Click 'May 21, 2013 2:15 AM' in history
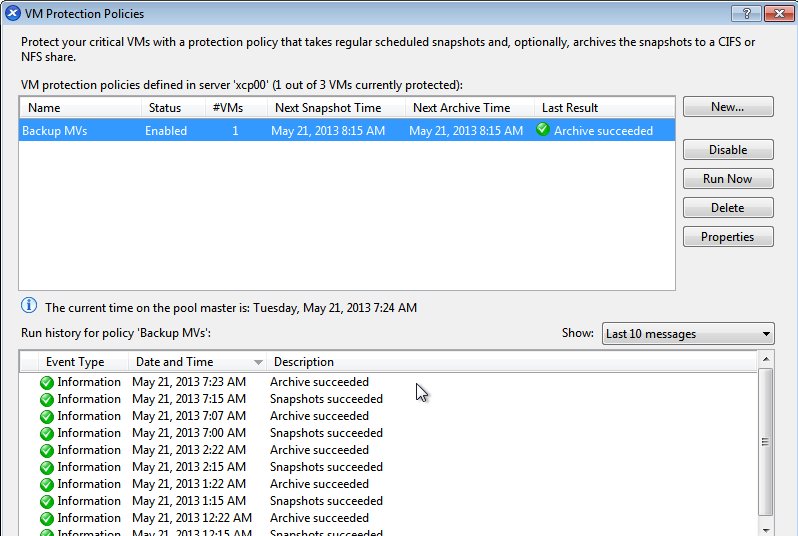798x536 pixels. (x=189, y=467)
